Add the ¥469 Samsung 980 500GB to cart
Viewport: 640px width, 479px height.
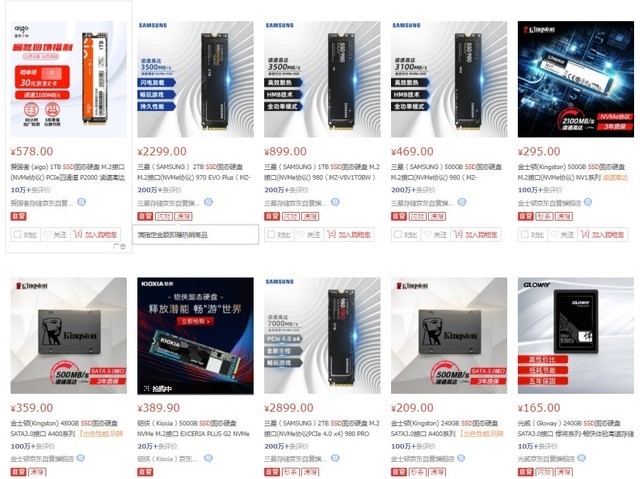point(476,235)
